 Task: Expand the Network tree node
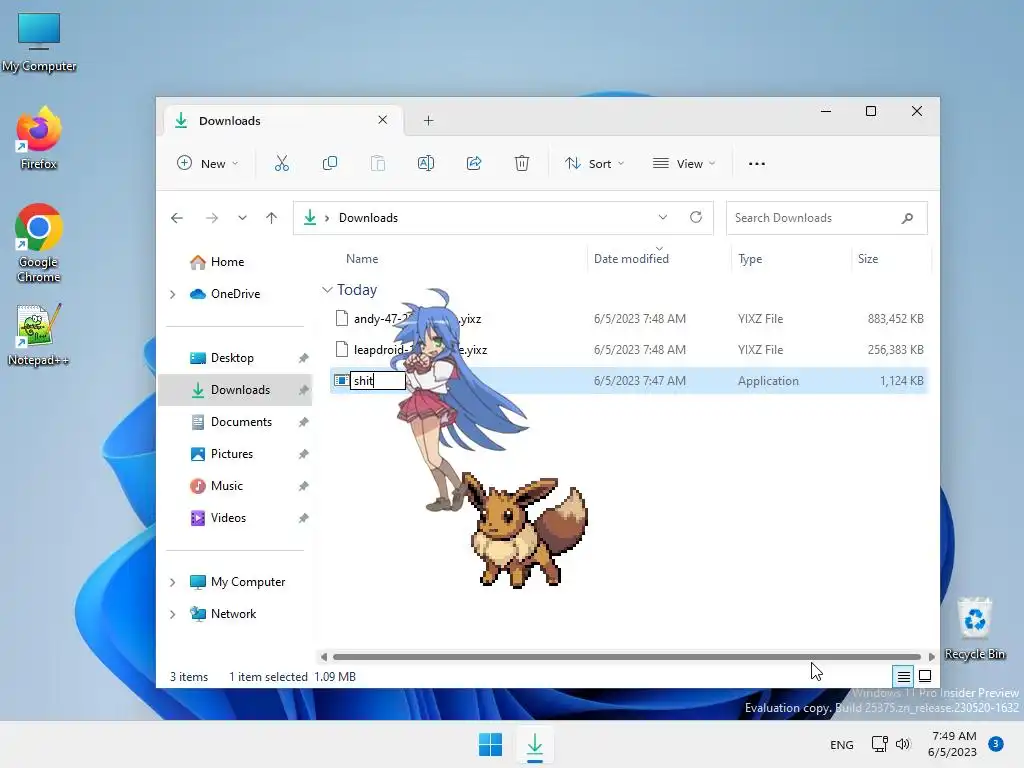(173, 614)
